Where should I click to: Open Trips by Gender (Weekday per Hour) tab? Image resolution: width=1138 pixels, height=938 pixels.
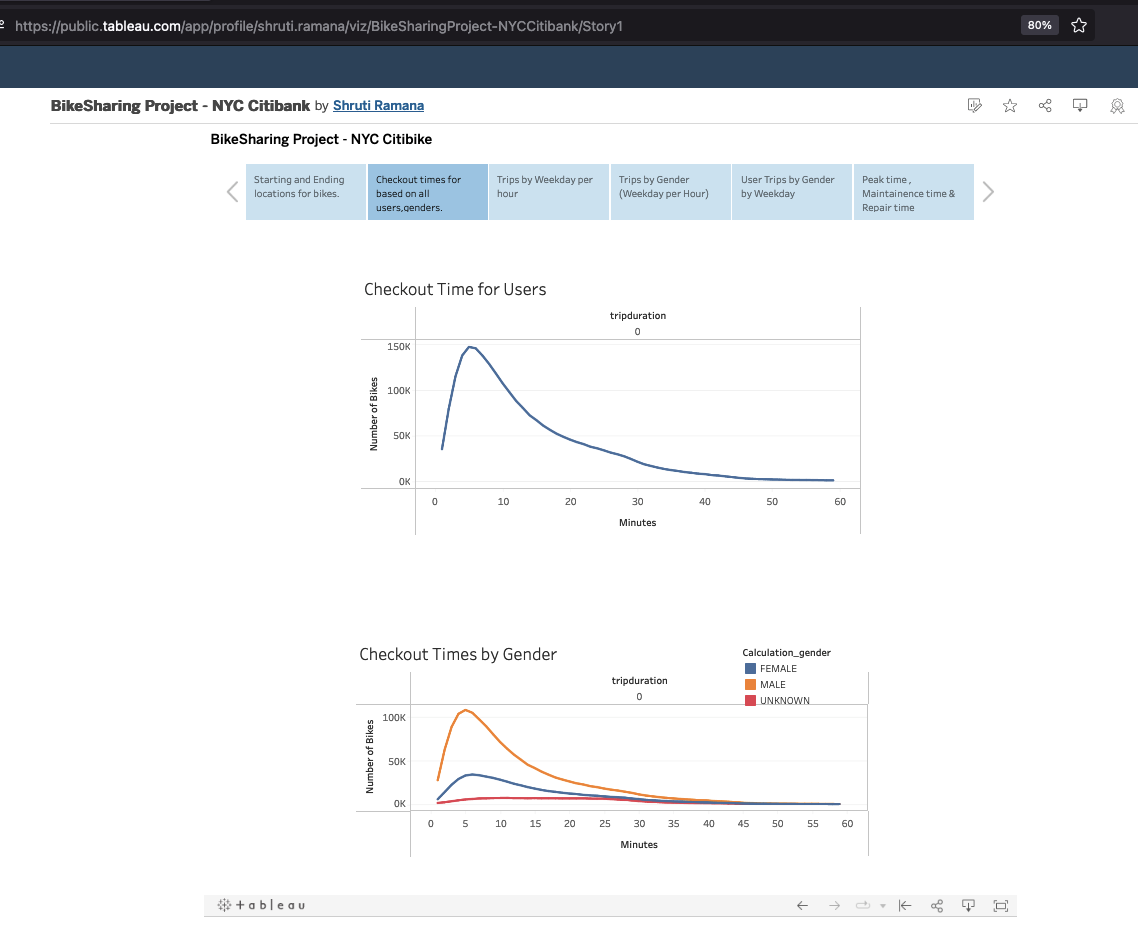click(x=671, y=192)
